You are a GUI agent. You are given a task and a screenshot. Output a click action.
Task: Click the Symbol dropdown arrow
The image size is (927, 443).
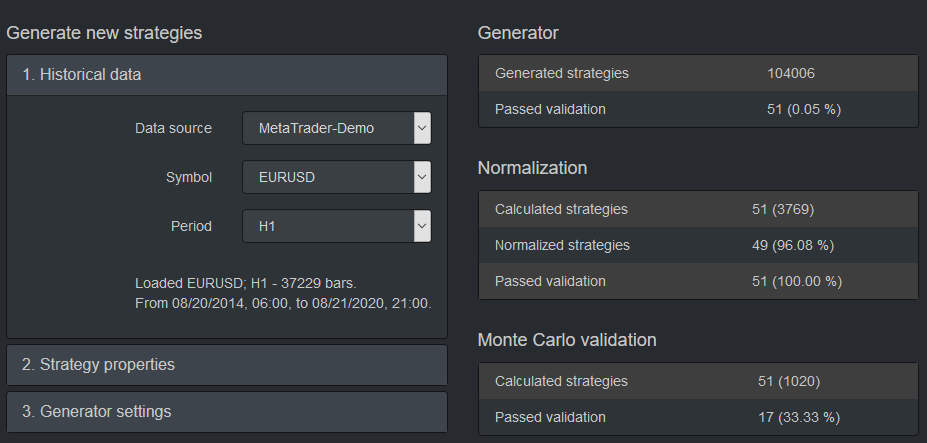click(x=422, y=177)
